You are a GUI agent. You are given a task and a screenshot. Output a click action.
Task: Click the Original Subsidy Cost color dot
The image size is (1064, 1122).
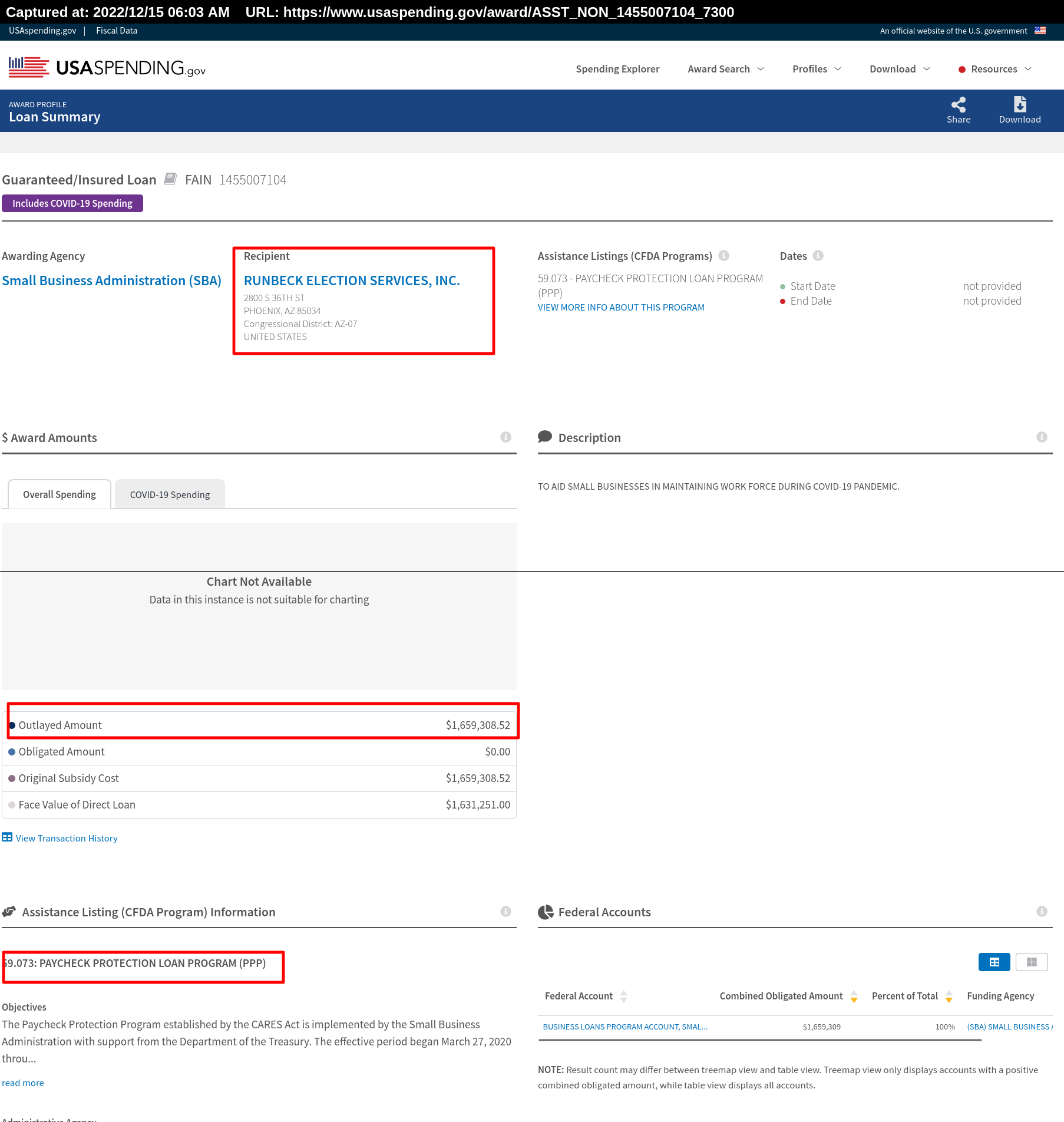(x=12, y=778)
